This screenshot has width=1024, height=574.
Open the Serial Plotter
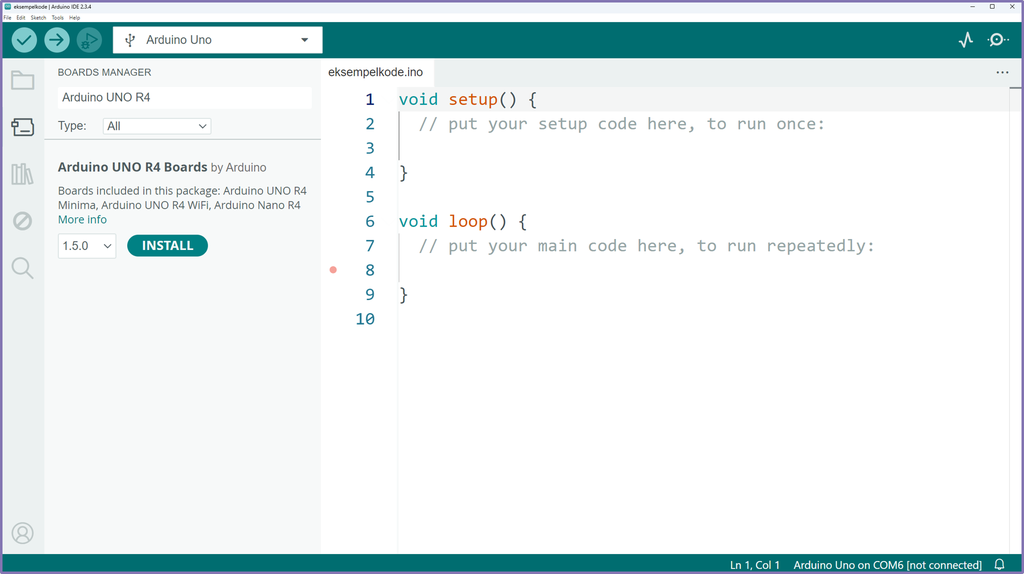(966, 40)
